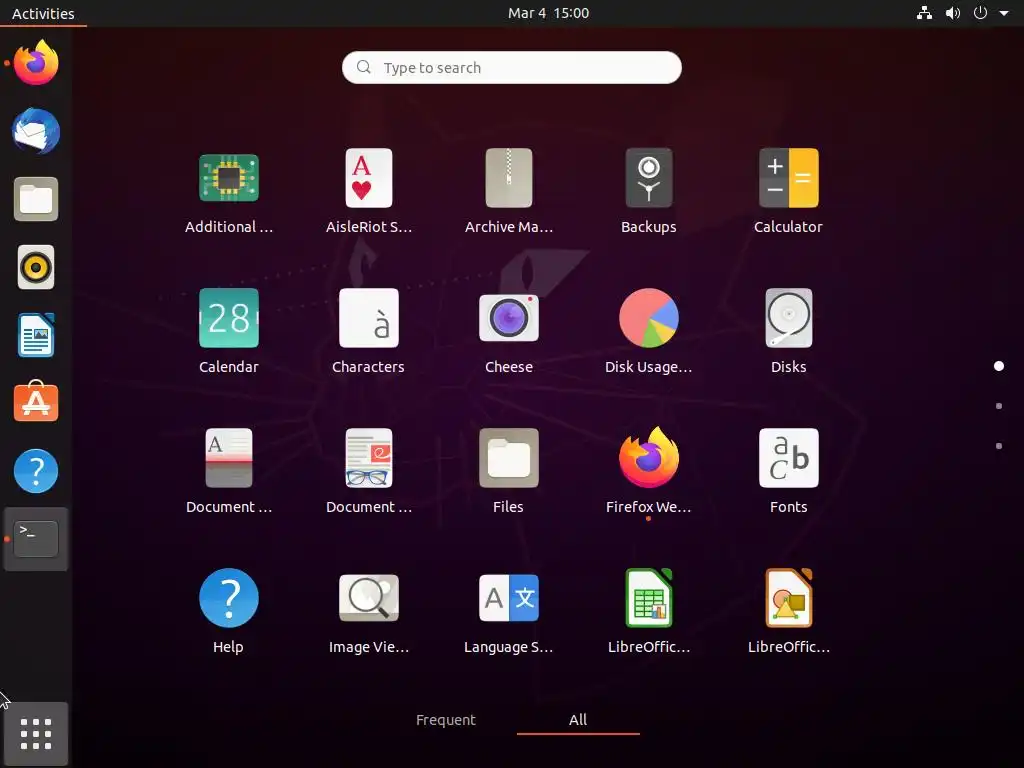The height and width of the screenshot is (768, 1024).
Task: Expand the system menu arrow
Action: 1004,13
